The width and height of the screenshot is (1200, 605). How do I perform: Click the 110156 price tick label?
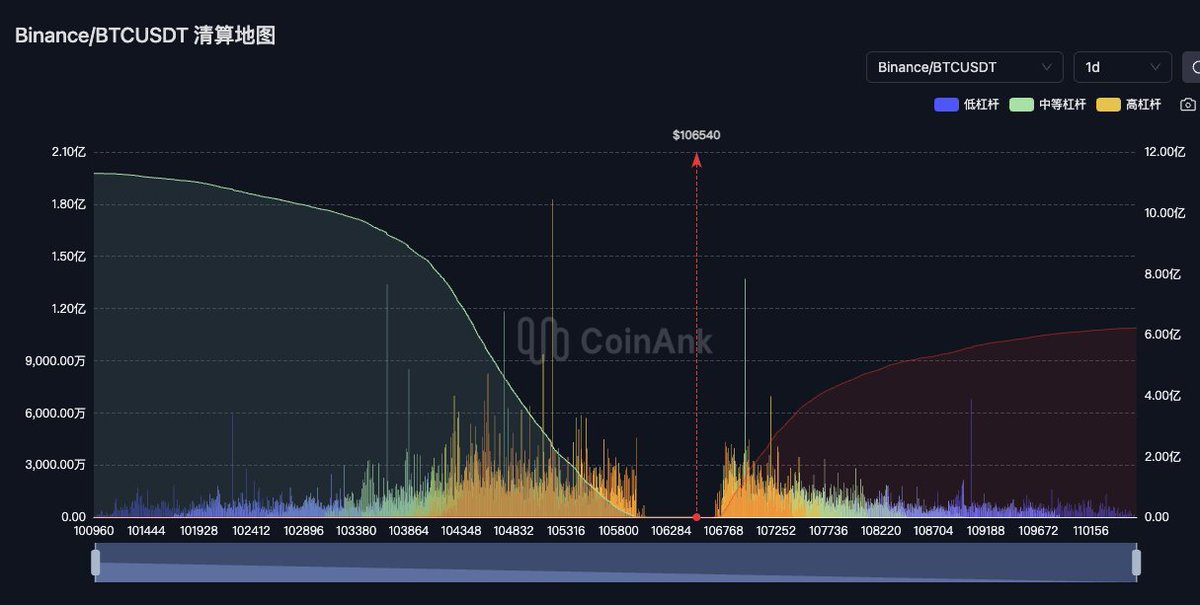(x=1090, y=531)
